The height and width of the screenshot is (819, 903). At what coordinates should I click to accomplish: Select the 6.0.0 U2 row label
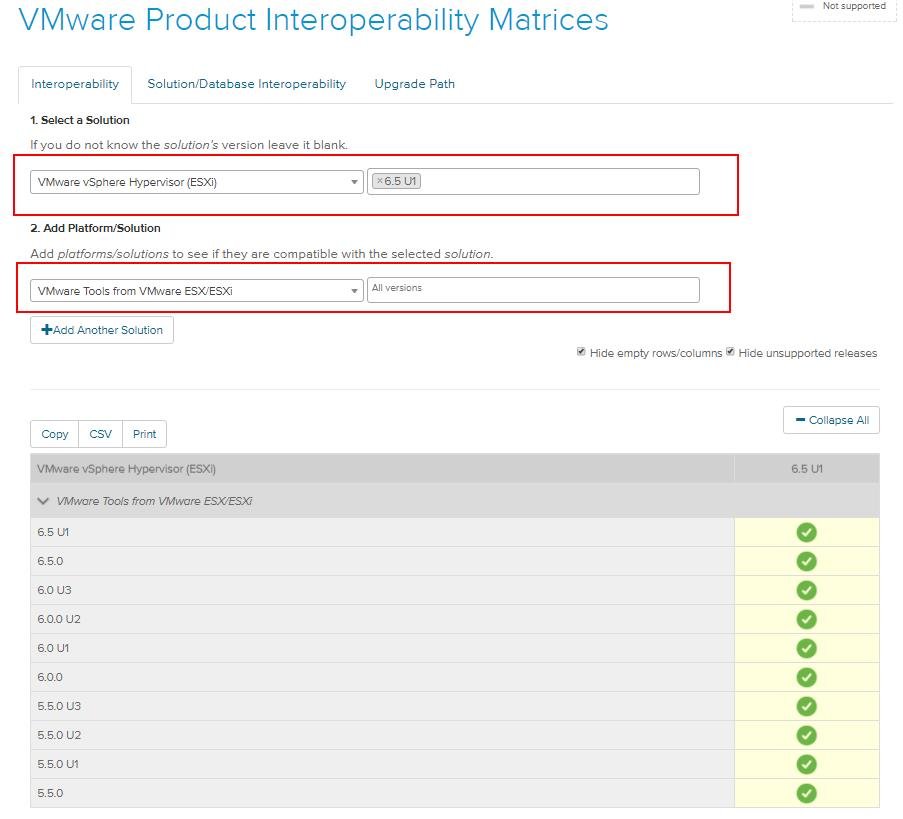pos(59,619)
